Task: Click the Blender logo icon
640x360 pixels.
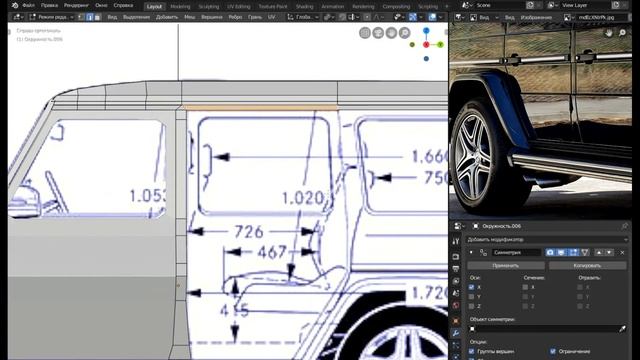Action: (15, 6)
